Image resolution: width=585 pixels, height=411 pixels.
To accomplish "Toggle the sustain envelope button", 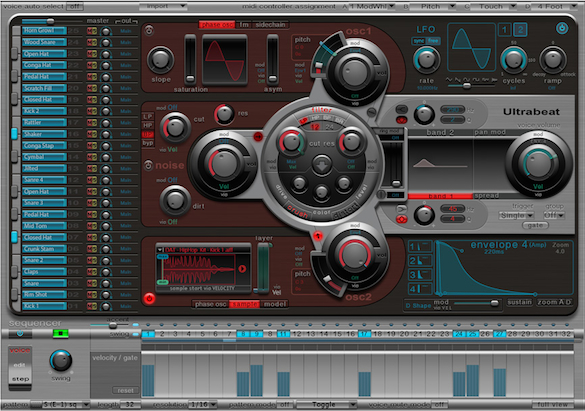I will pyautogui.click(x=519, y=302).
